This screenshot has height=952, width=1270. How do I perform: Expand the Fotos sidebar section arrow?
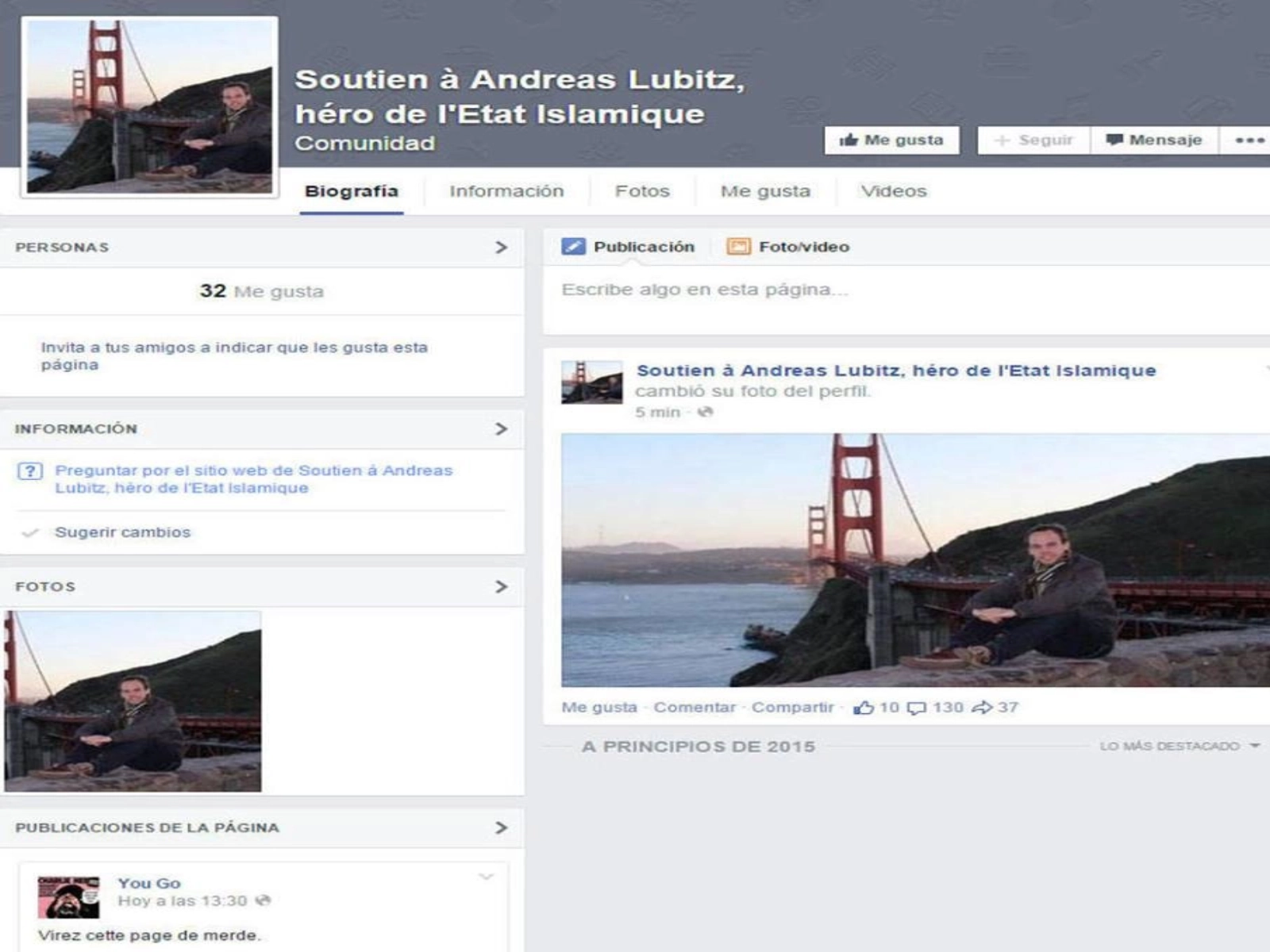pyautogui.click(x=501, y=587)
